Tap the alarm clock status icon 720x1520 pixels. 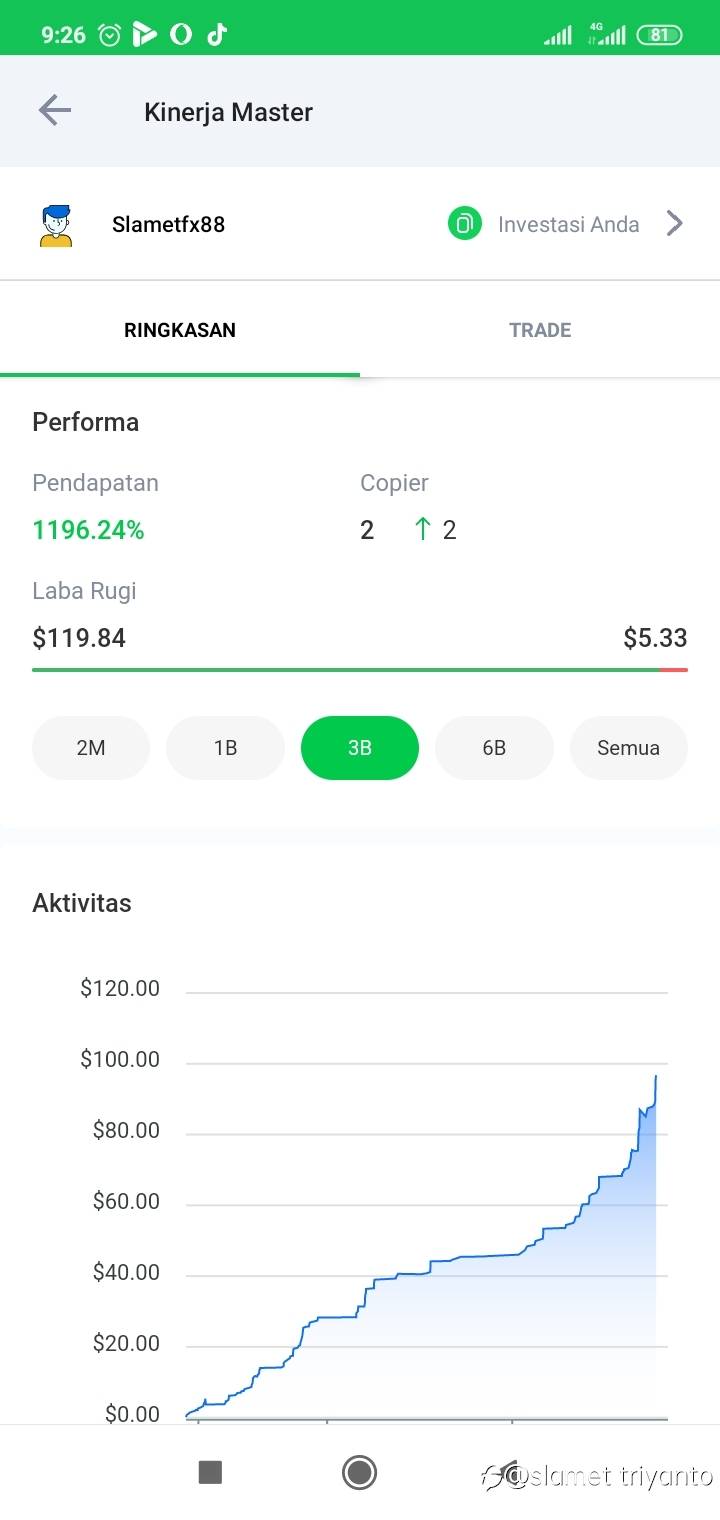tap(109, 35)
